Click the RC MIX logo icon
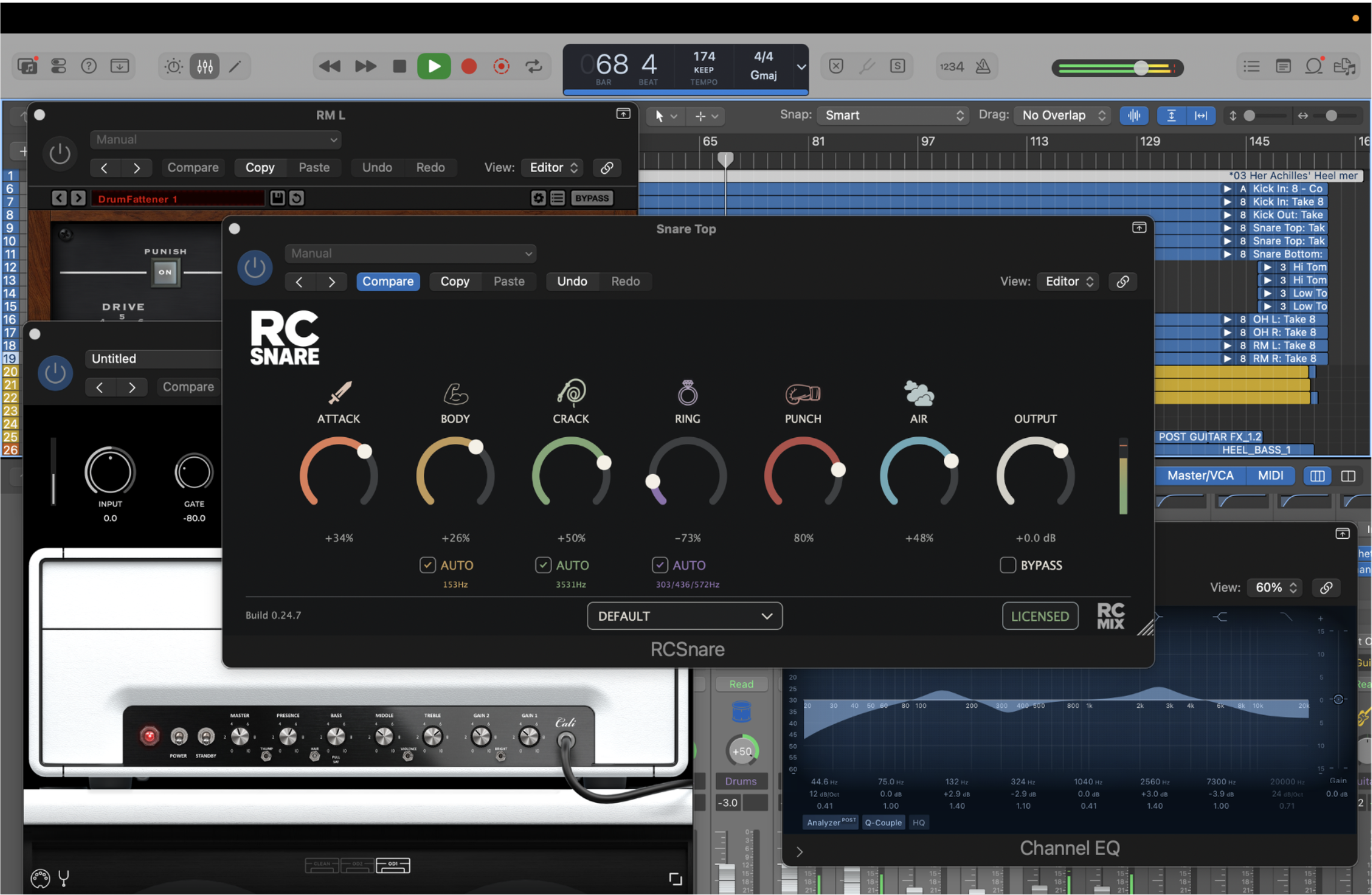Image resolution: width=1372 pixels, height=895 pixels. [x=1110, y=616]
